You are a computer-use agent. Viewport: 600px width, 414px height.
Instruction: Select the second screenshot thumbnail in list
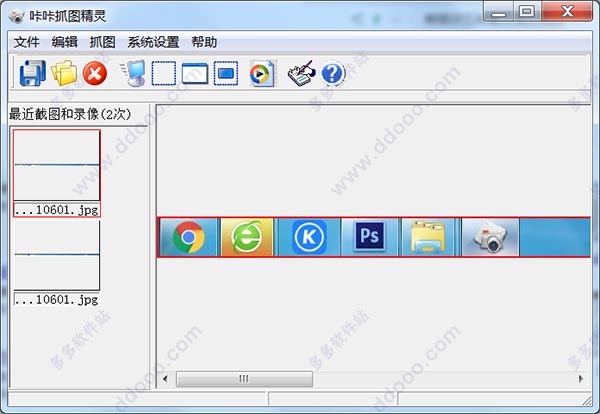click(57, 263)
